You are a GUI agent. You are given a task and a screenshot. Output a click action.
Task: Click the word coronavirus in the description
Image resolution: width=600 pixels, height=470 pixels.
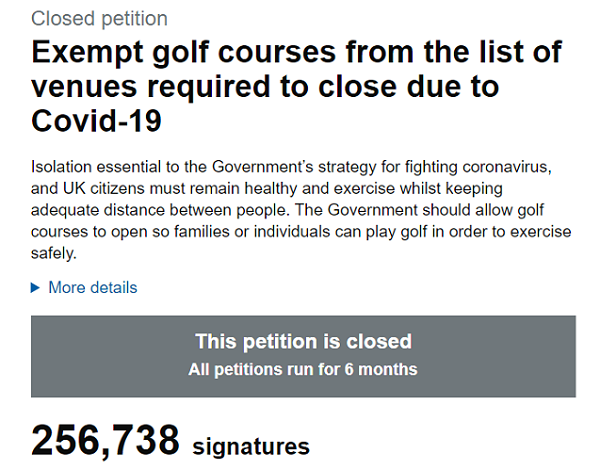point(507,168)
